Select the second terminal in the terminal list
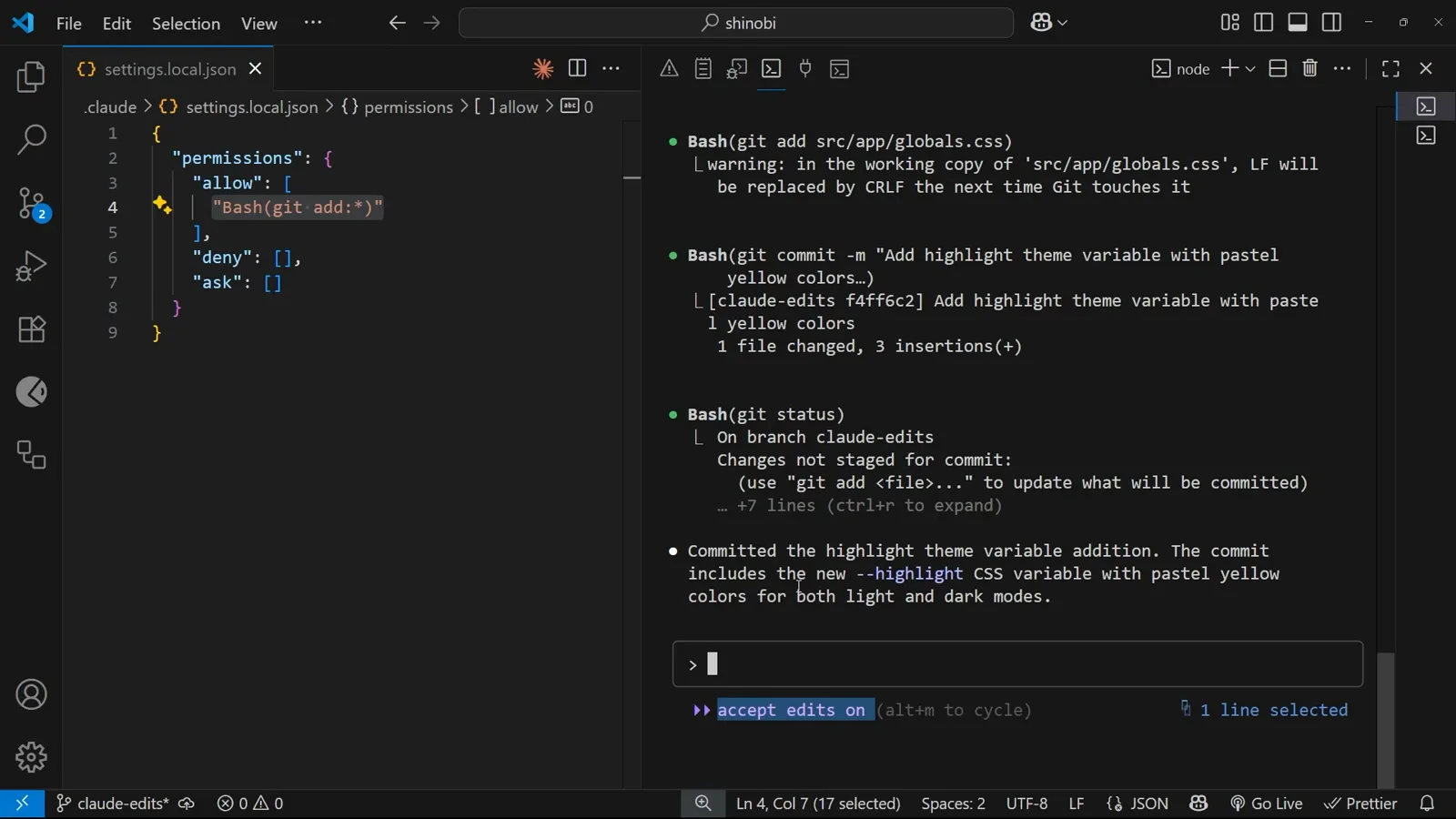The height and width of the screenshot is (819, 1456). 1426,136
